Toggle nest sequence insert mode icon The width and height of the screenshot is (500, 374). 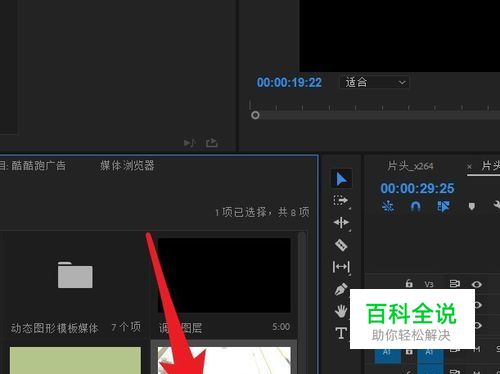[x=388, y=206]
